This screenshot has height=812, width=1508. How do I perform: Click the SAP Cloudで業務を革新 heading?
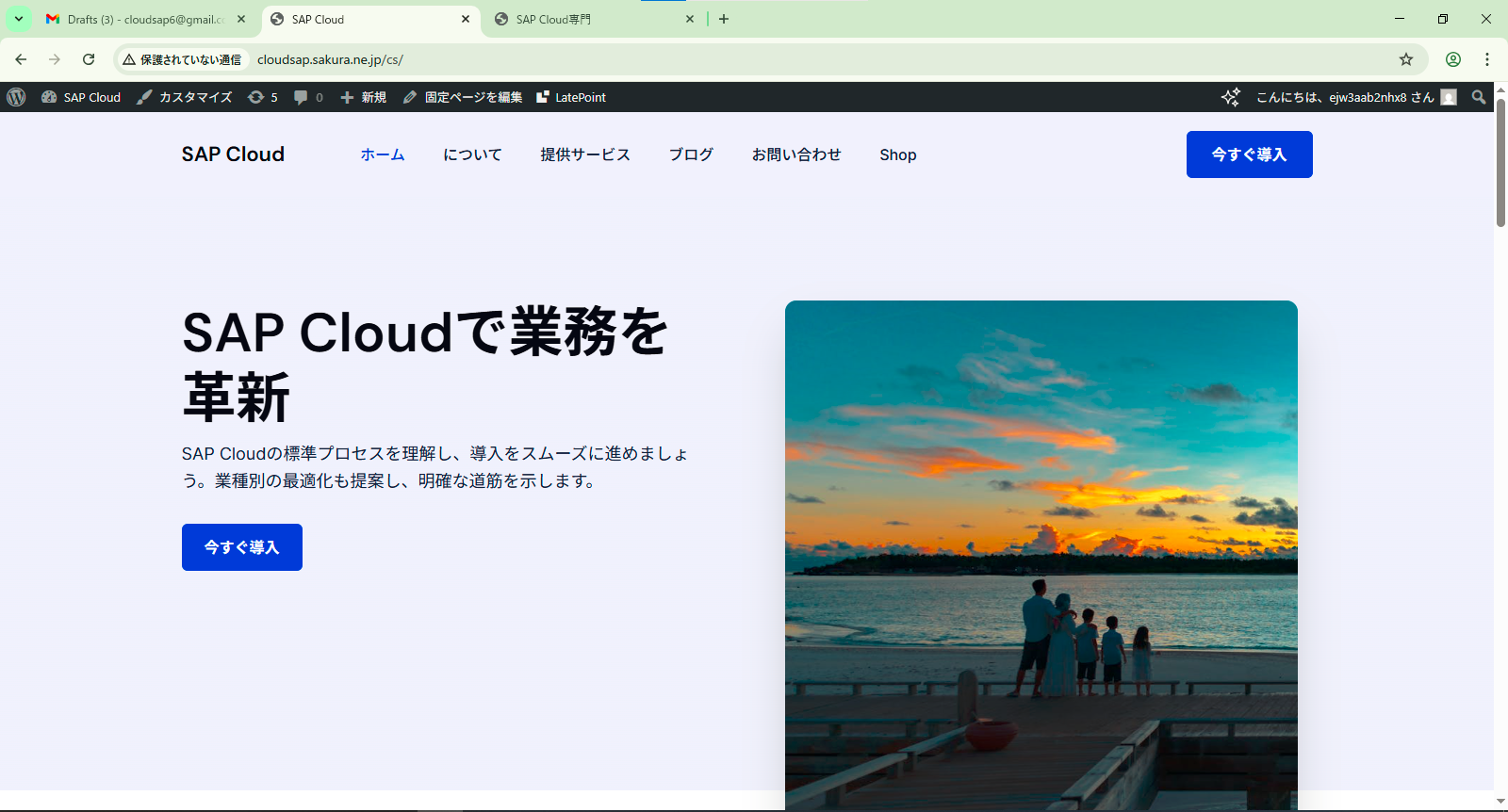point(425,364)
